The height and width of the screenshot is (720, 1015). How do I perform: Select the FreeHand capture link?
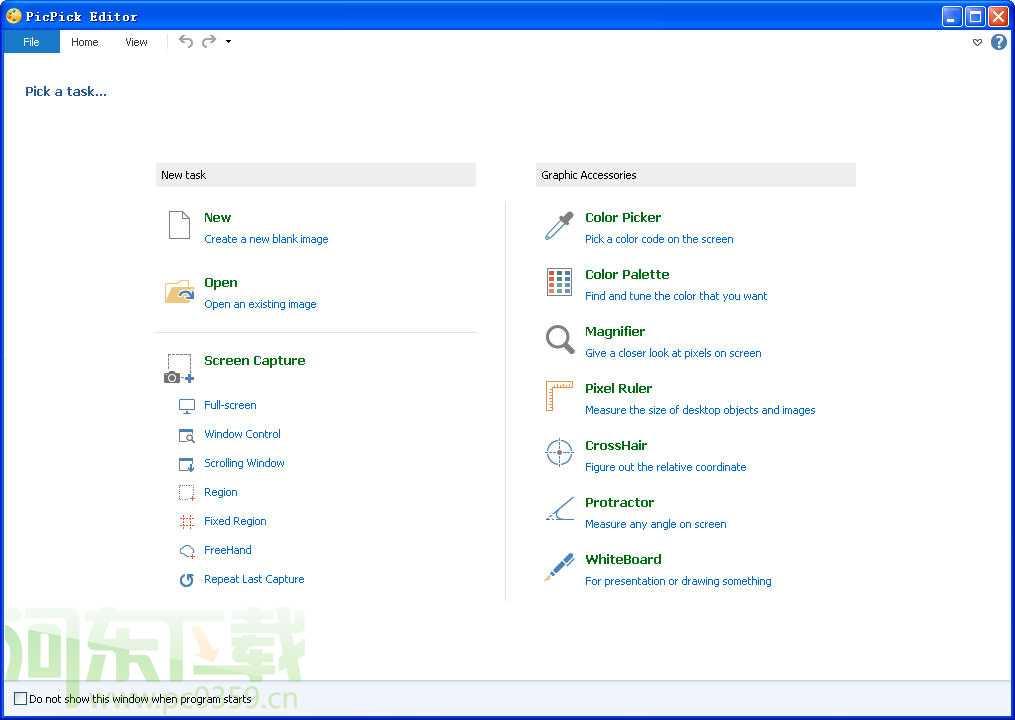click(x=228, y=550)
